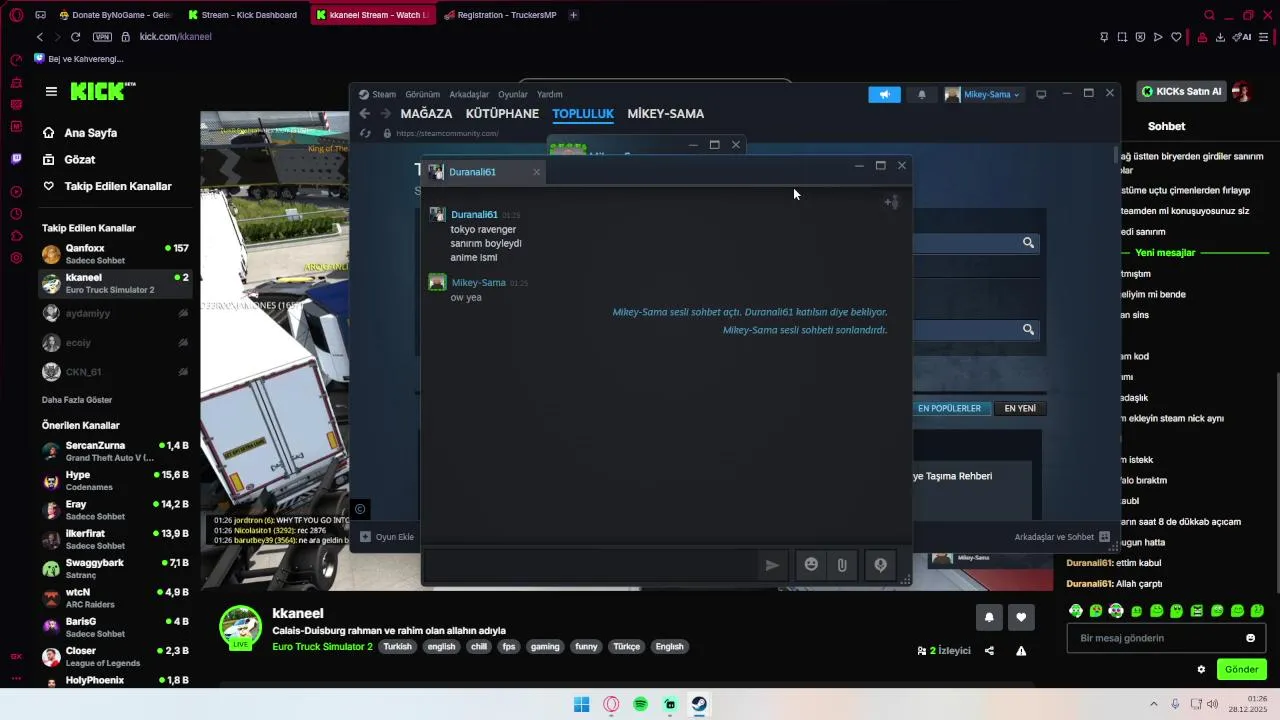Switch Steam to Big Picture mode icon
This screenshot has height=720, width=1280.
[x=1041, y=94]
